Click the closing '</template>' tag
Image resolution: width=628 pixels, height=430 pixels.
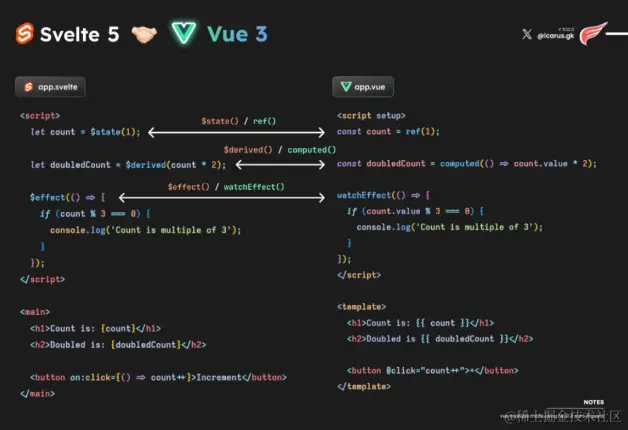(364, 386)
